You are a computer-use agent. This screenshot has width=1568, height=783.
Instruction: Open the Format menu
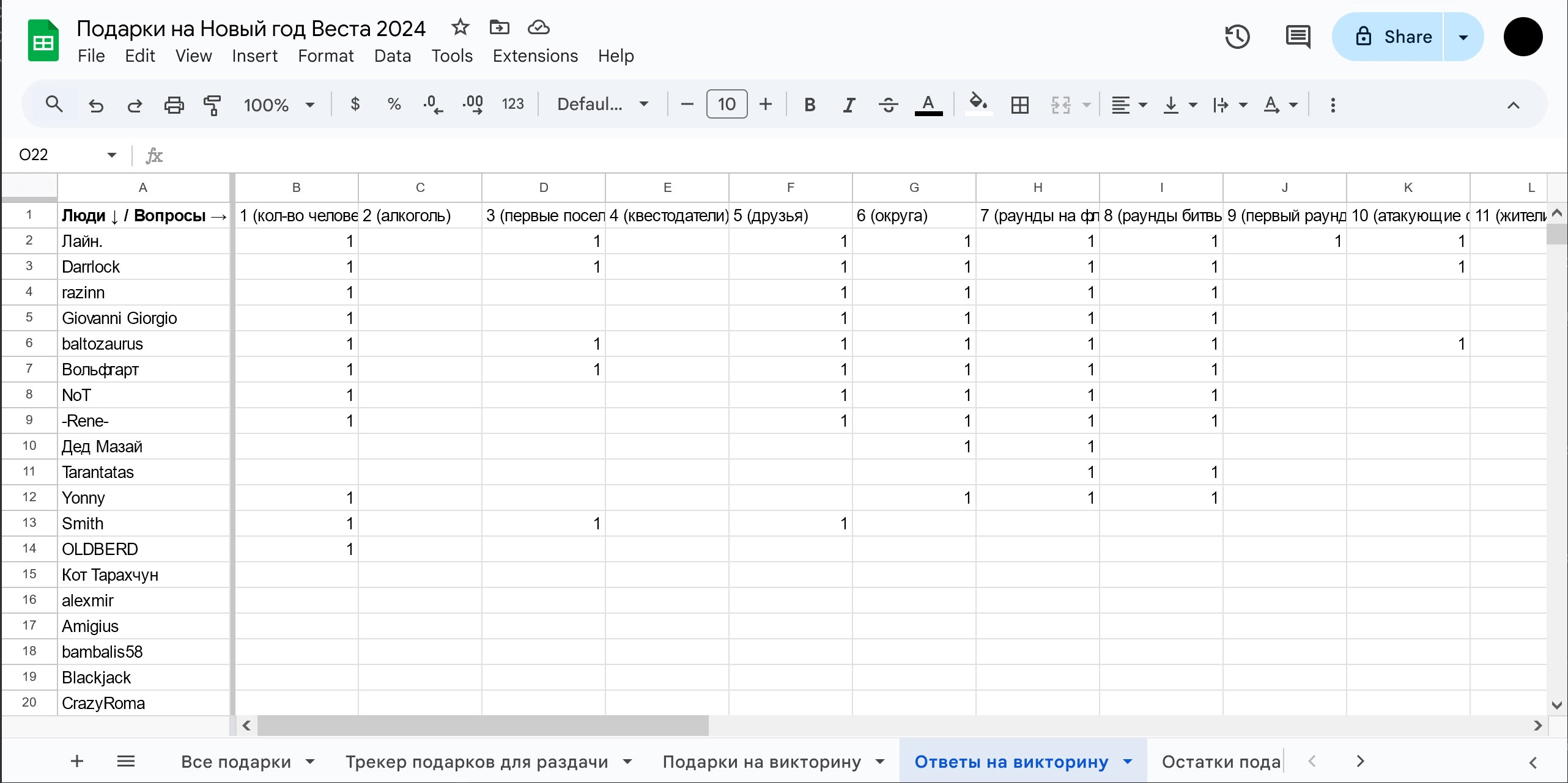pyautogui.click(x=326, y=56)
